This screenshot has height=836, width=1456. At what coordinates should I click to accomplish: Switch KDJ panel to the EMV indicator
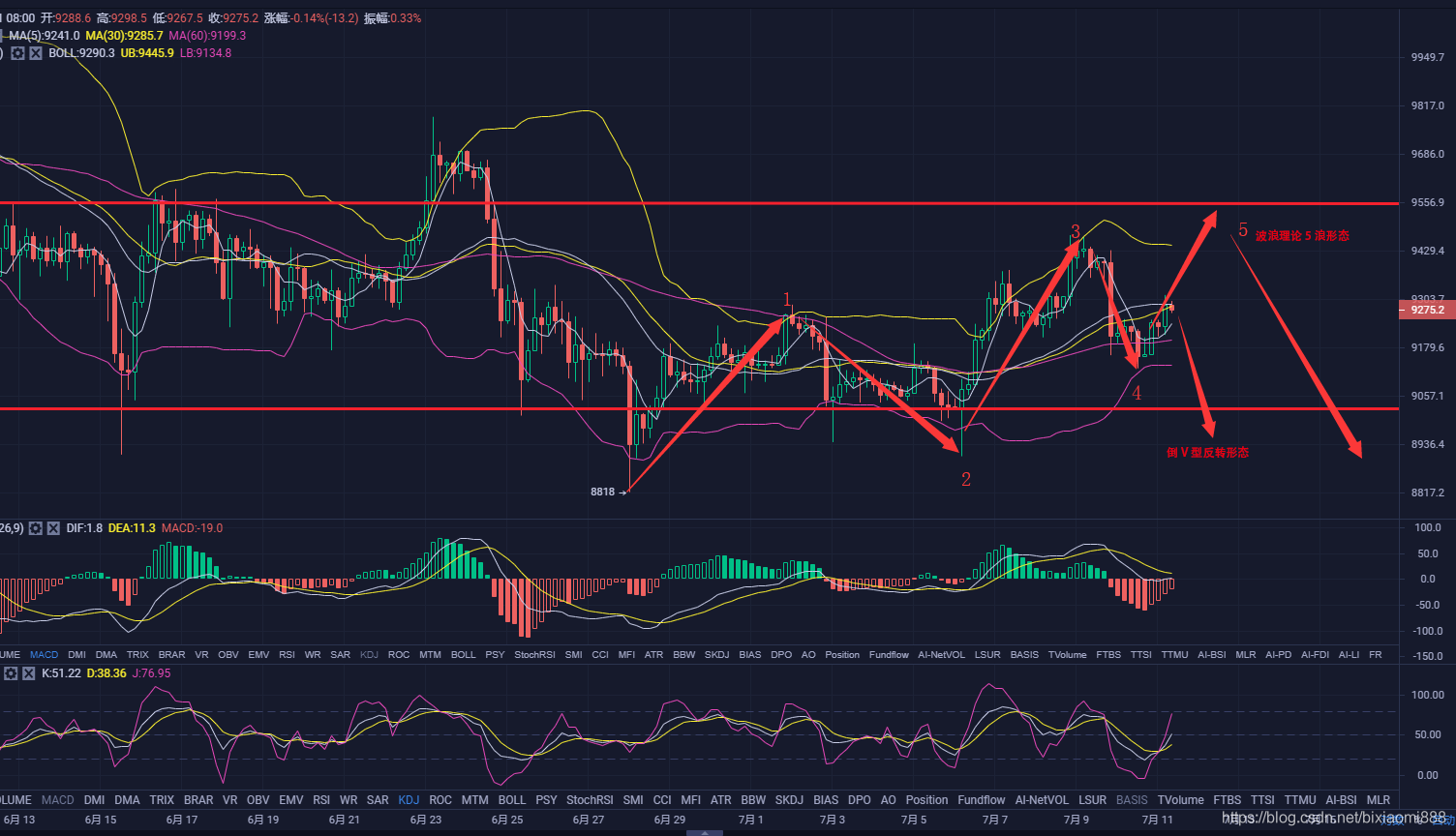[290, 800]
